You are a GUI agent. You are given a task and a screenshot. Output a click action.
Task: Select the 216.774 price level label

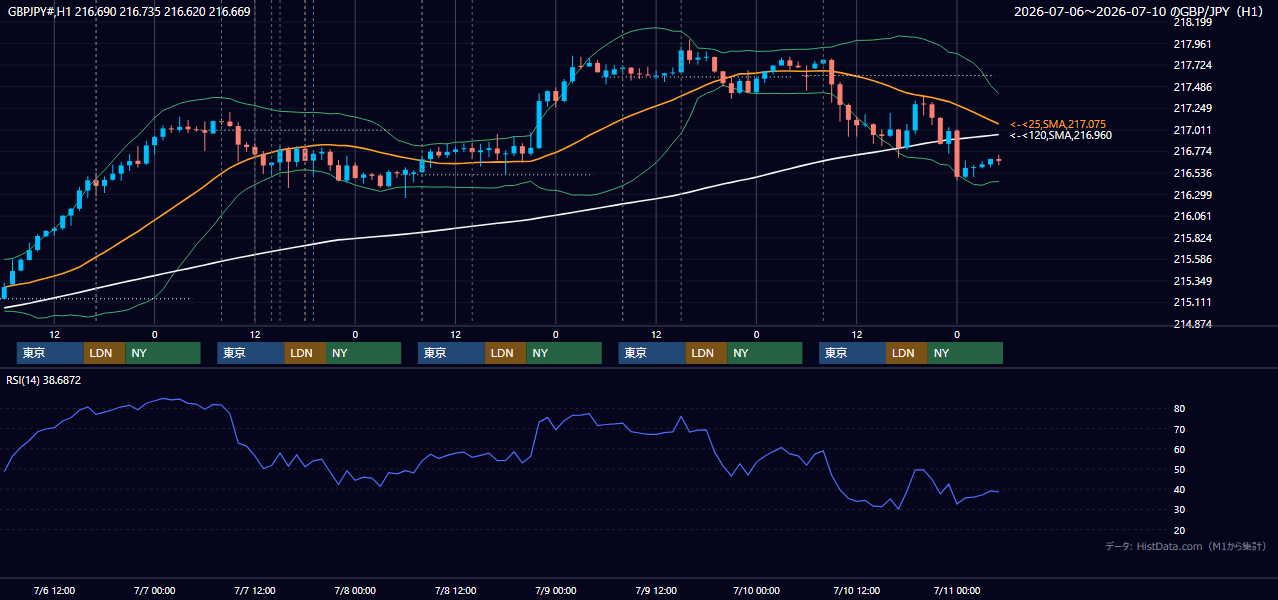(x=1193, y=151)
